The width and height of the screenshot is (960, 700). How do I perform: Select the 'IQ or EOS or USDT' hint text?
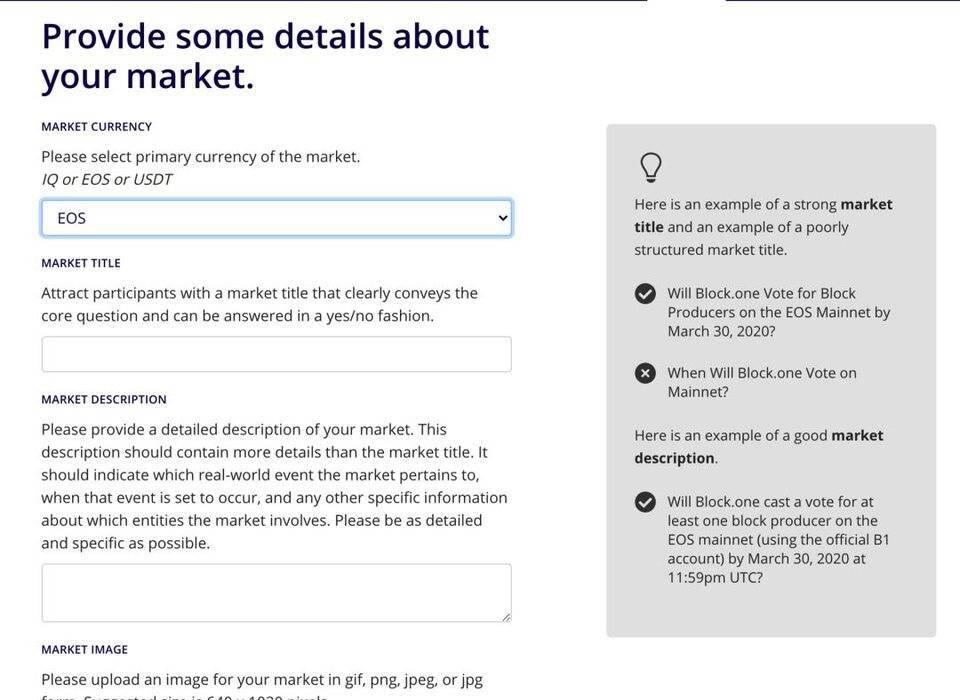107,179
